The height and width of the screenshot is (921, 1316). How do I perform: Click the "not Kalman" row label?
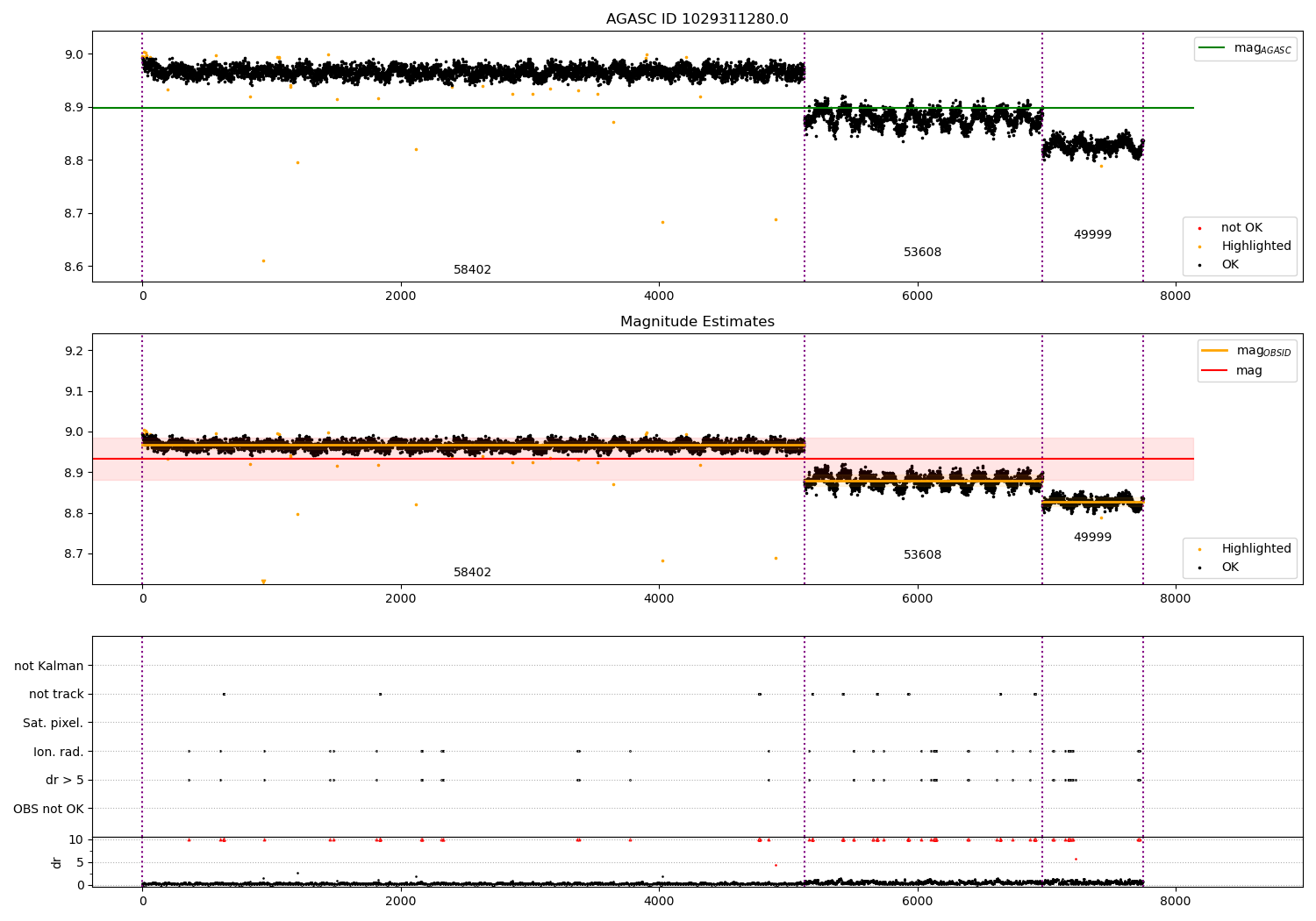(x=49, y=667)
